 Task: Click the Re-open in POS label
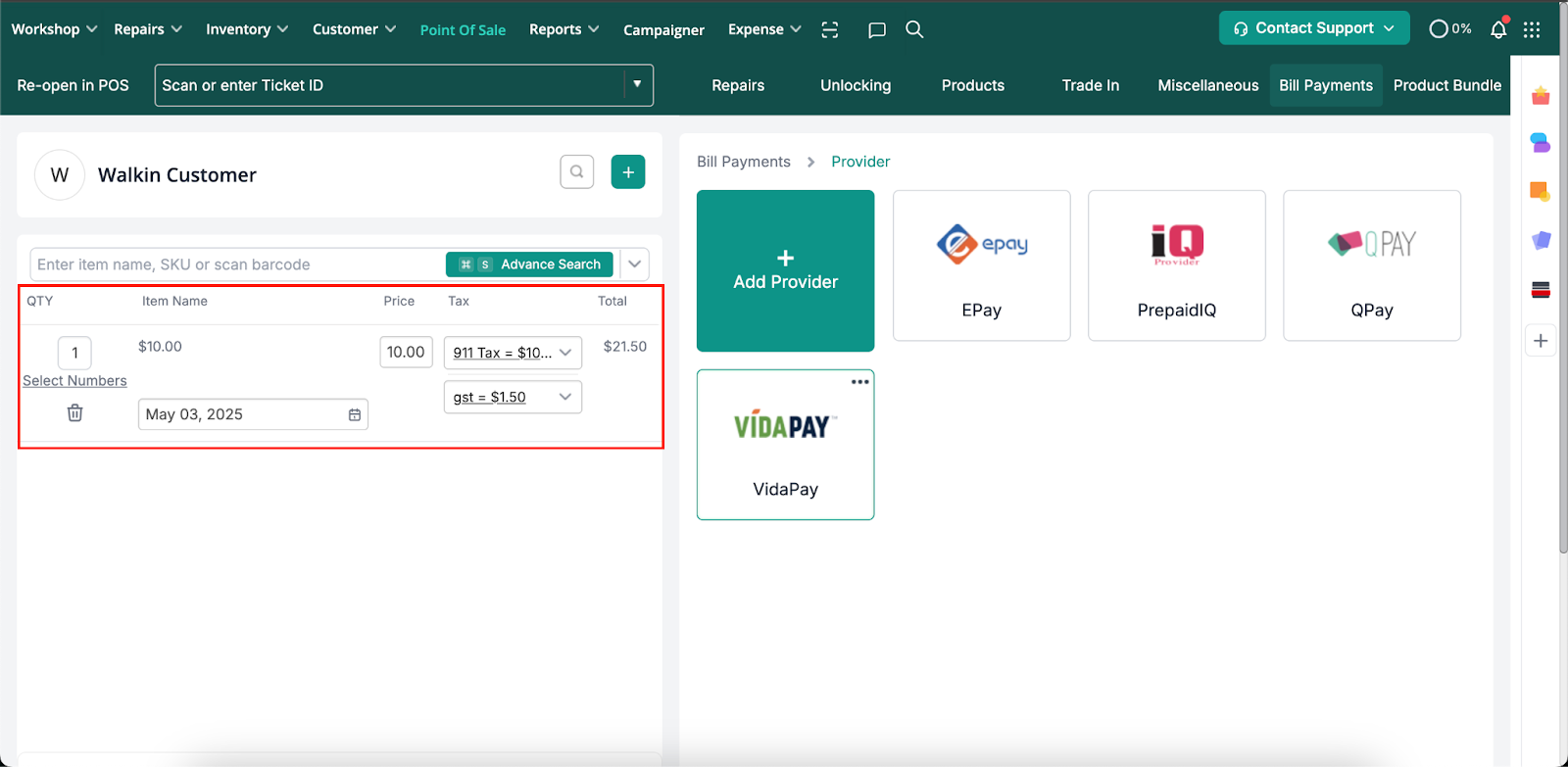73,85
